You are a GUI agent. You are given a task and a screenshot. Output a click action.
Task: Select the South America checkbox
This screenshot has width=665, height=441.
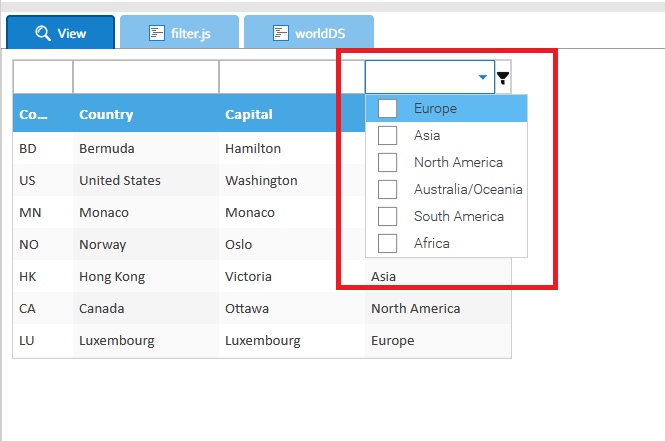(388, 216)
